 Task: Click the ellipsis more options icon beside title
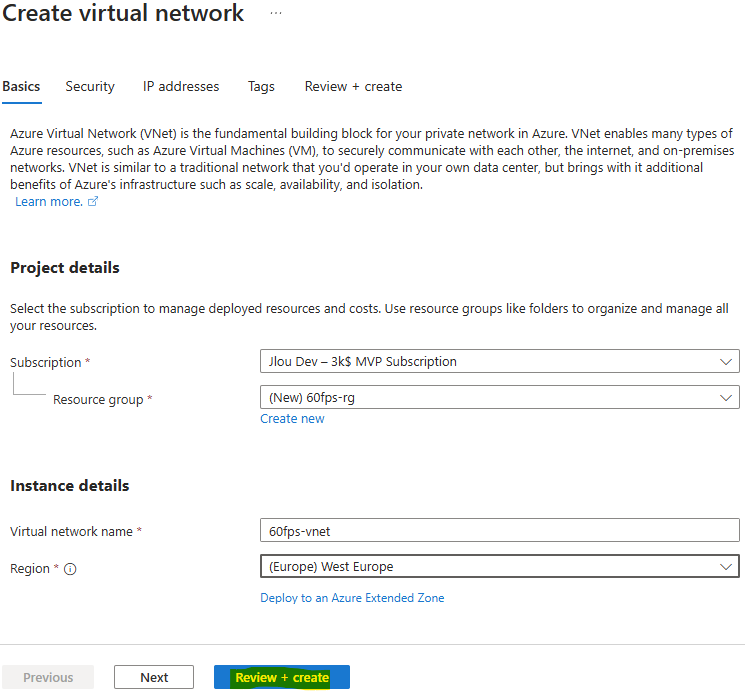[276, 13]
